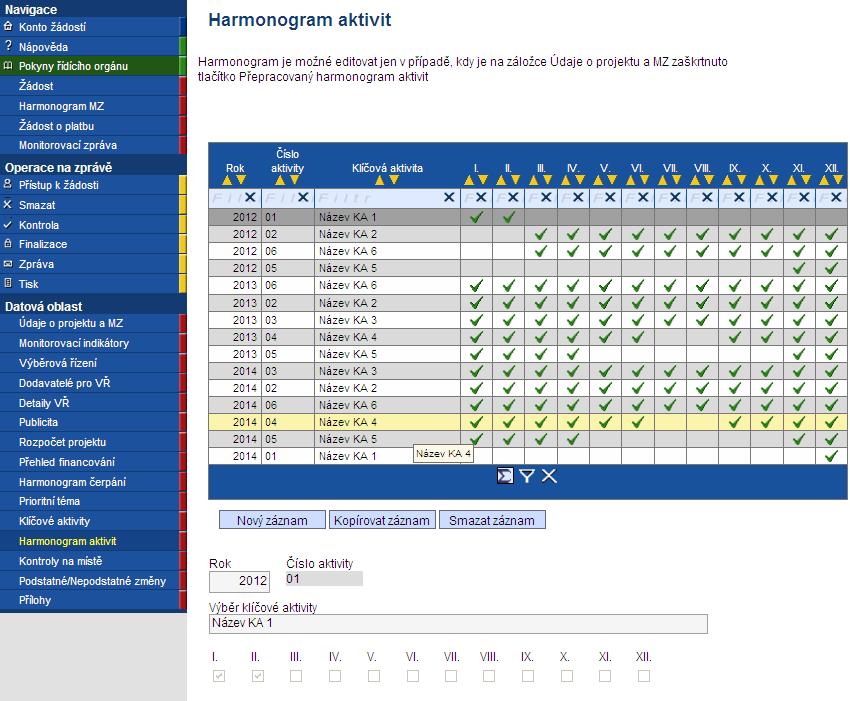The image size is (850, 701).
Task: Sort Rok column descending
Action: pyautogui.click(x=241, y=180)
